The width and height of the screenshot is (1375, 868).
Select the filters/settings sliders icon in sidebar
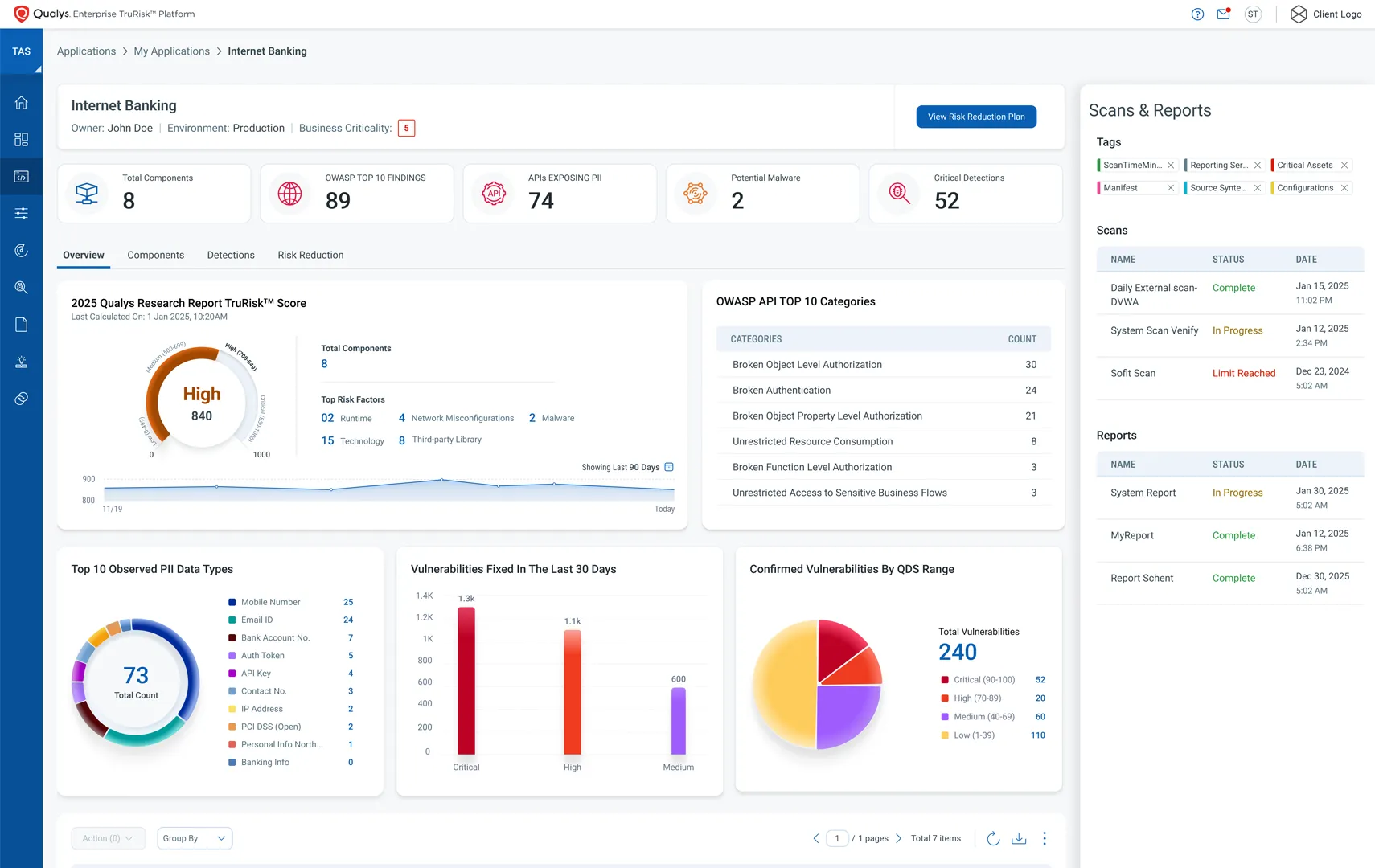pyautogui.click(x=22, y=212)
